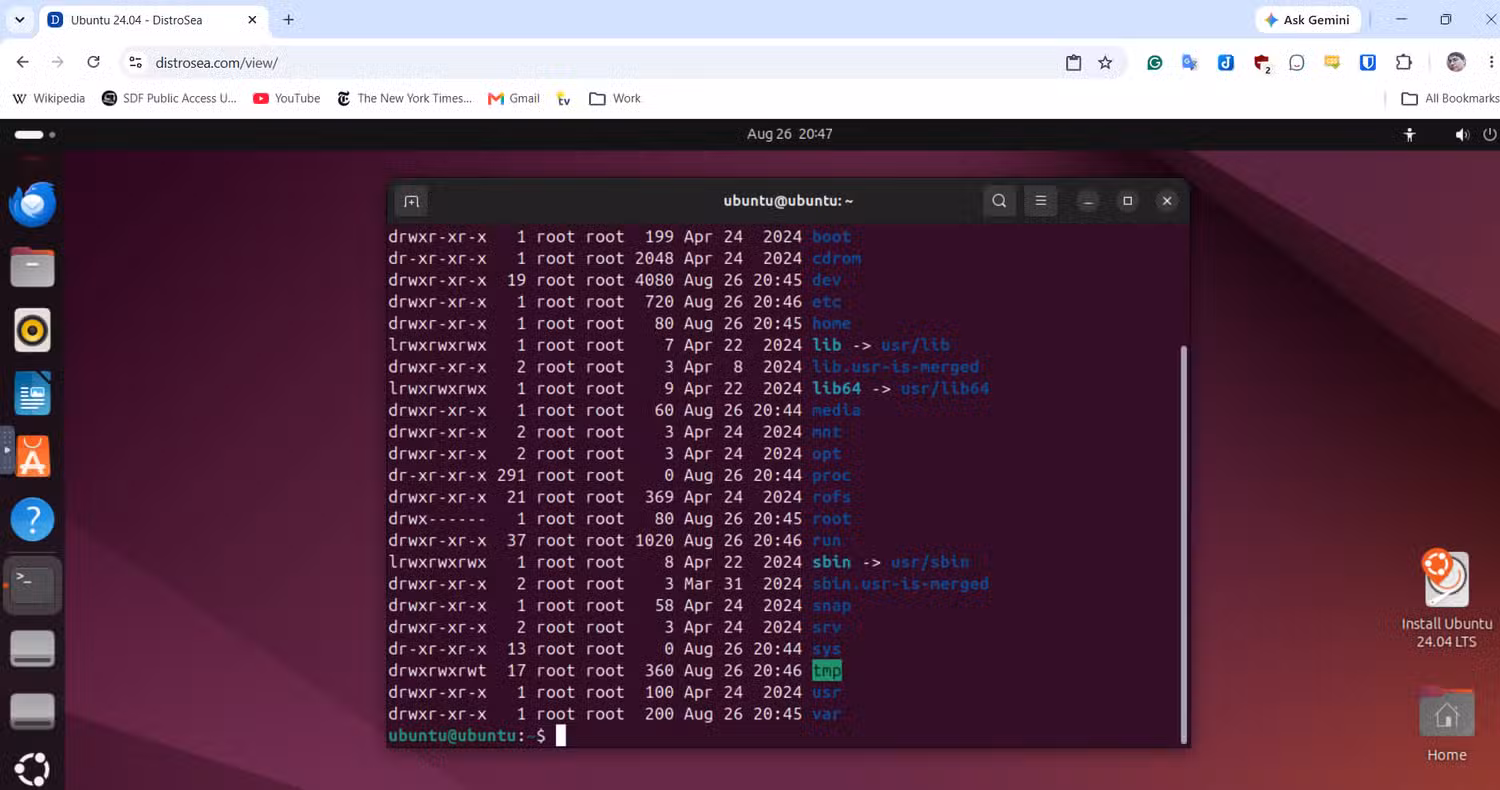The height and width of the screenshot is (790, 1500).
Task: Open the volume and power system menu
Action: (1476, 134)
